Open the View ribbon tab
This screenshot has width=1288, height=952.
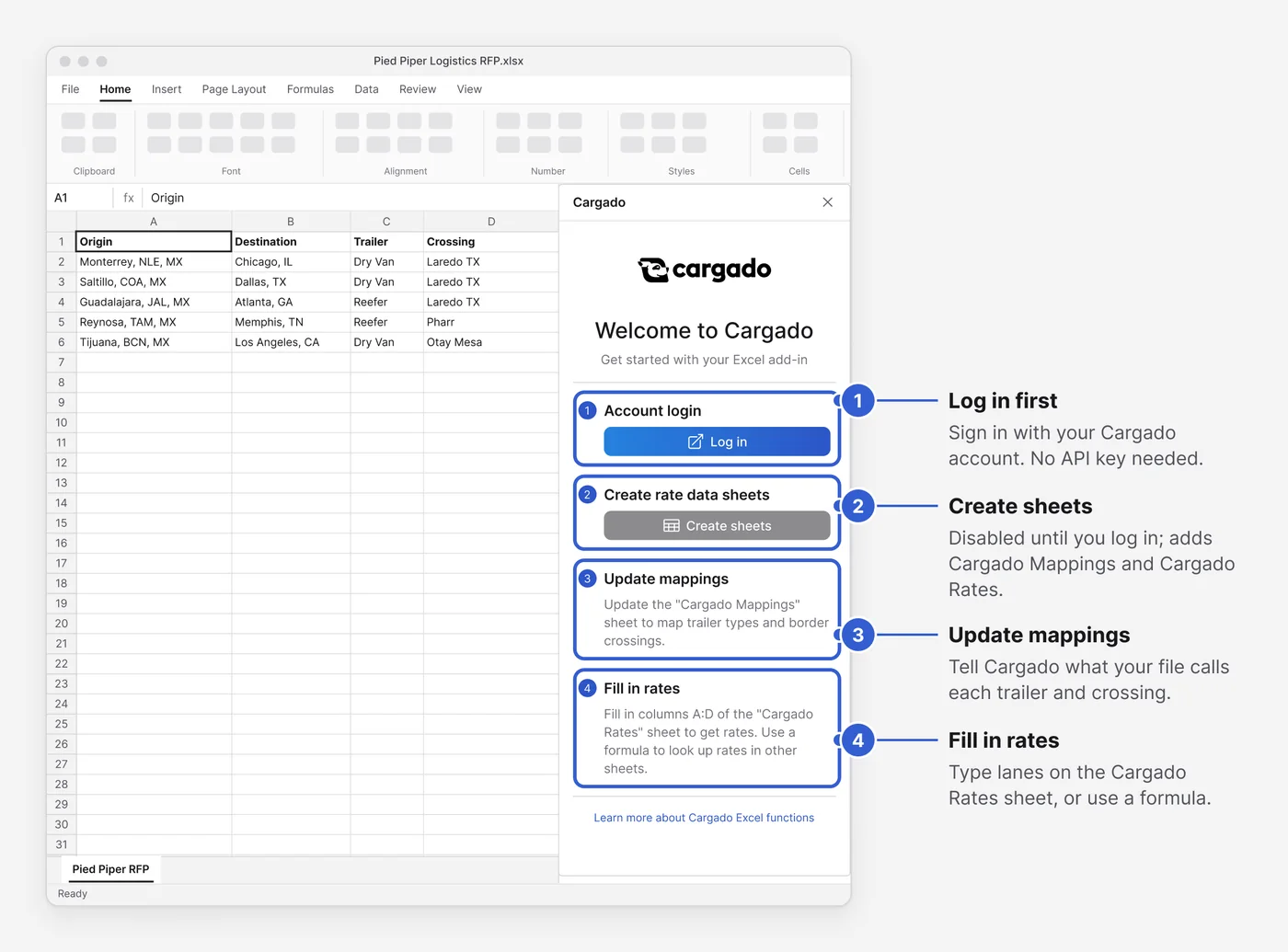click(469, 89)
